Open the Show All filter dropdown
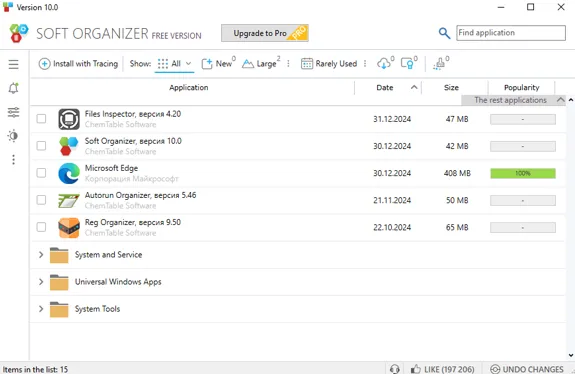 [x=174, y=64]
